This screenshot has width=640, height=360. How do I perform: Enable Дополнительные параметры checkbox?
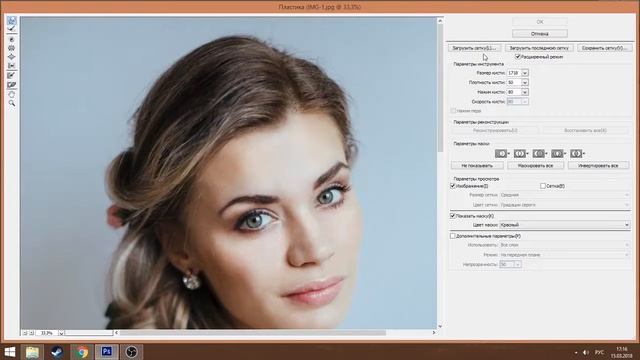point(453,236)
